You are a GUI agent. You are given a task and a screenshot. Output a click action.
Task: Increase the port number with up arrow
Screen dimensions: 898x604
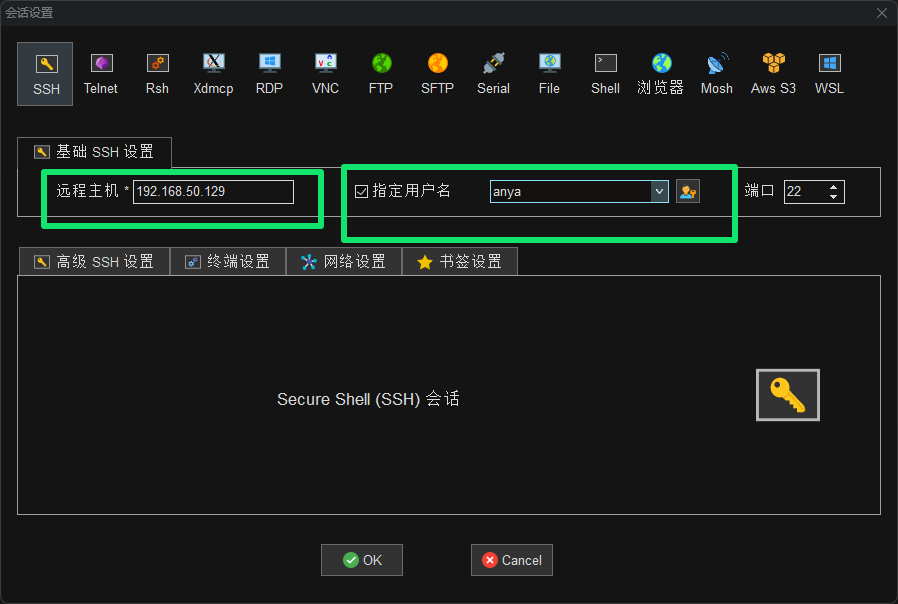pos(834,187)
